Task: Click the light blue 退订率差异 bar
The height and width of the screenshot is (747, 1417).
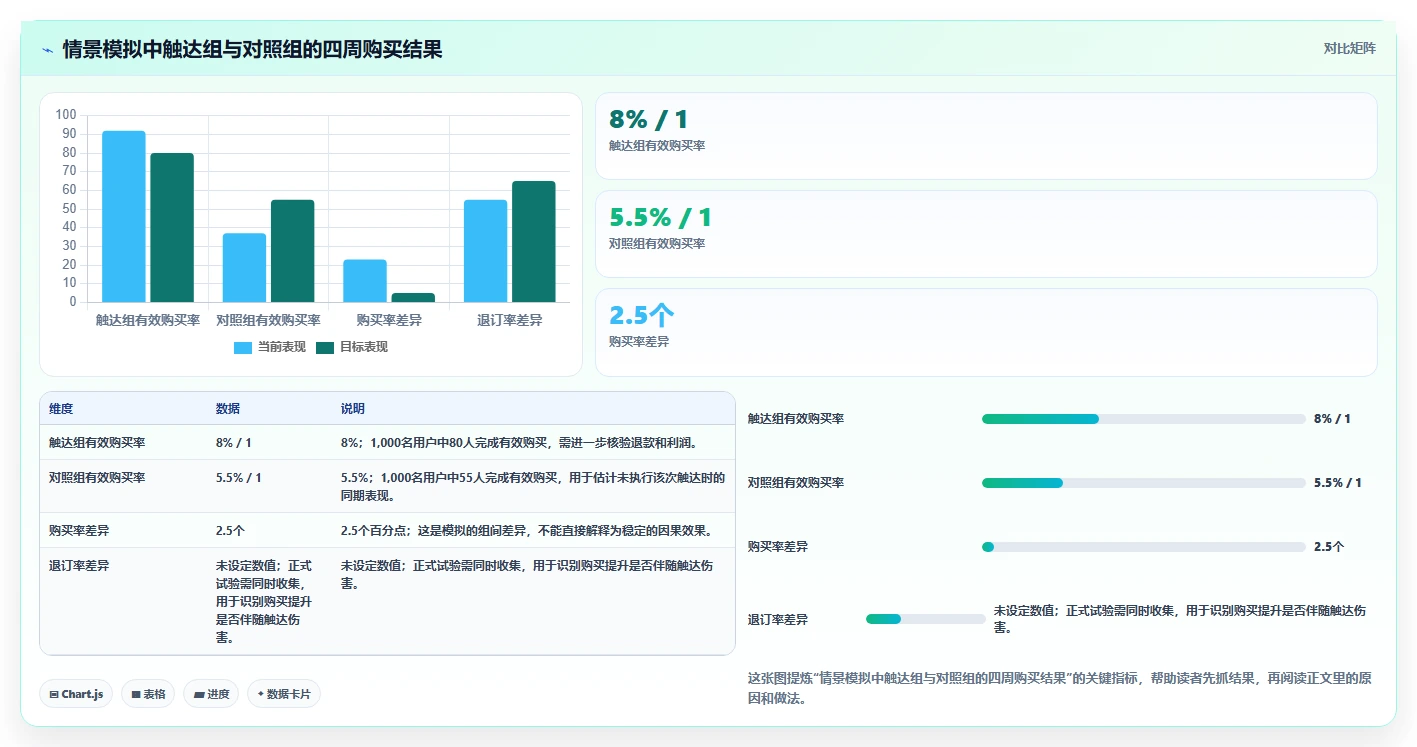Action: pos(485,251)
